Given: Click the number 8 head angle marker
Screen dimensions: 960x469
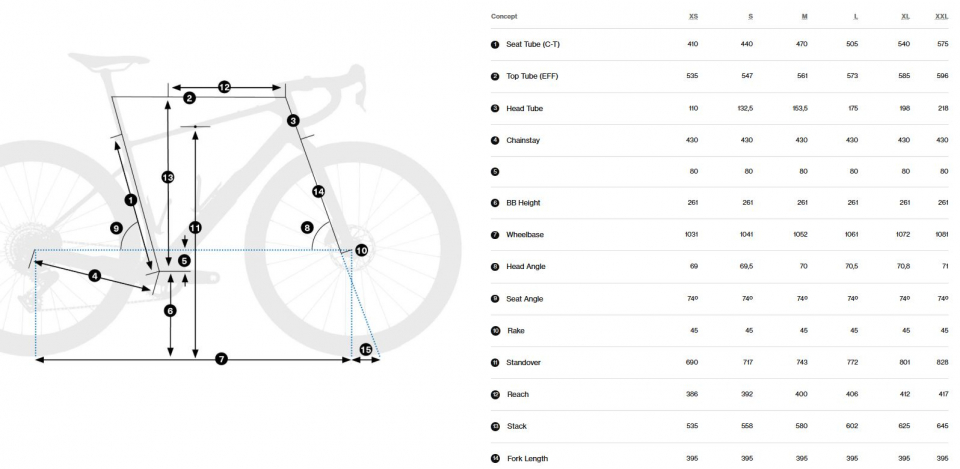Looking at the screenshot, I should (307, 228).
